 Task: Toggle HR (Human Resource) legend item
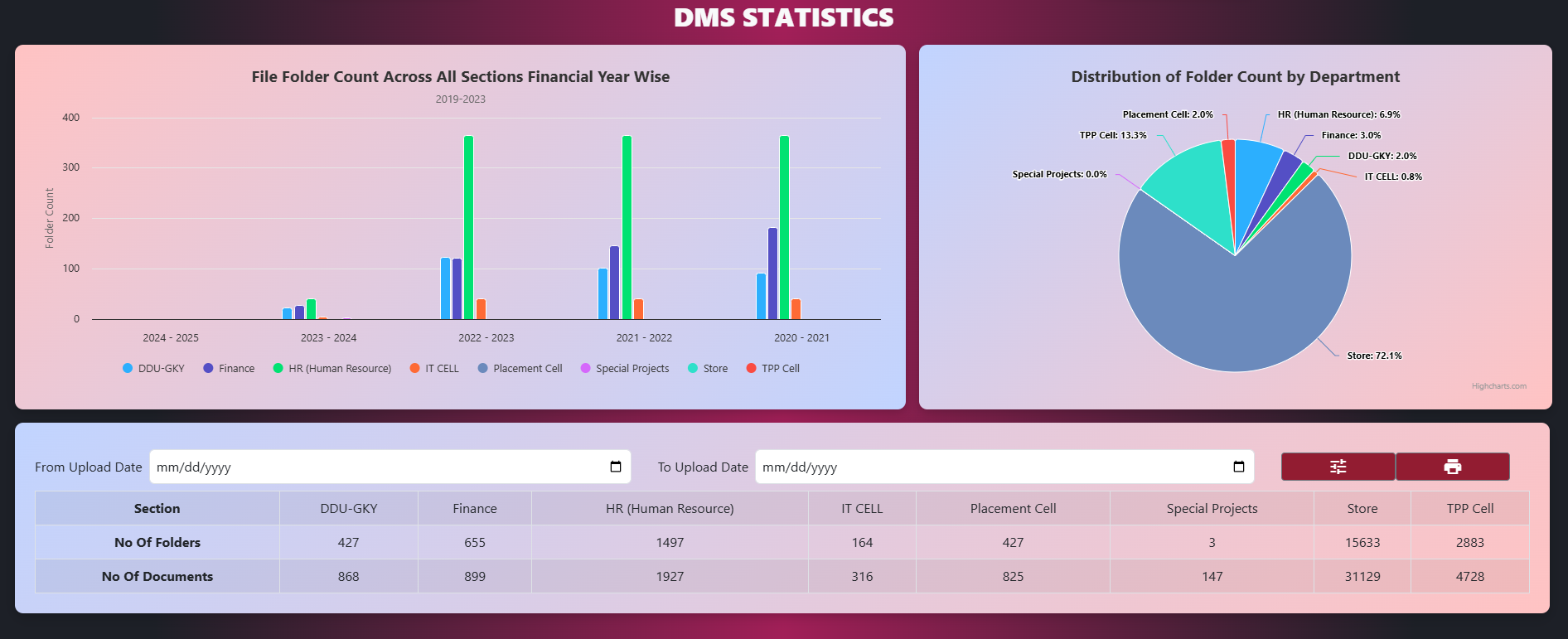tap(332, 369)
